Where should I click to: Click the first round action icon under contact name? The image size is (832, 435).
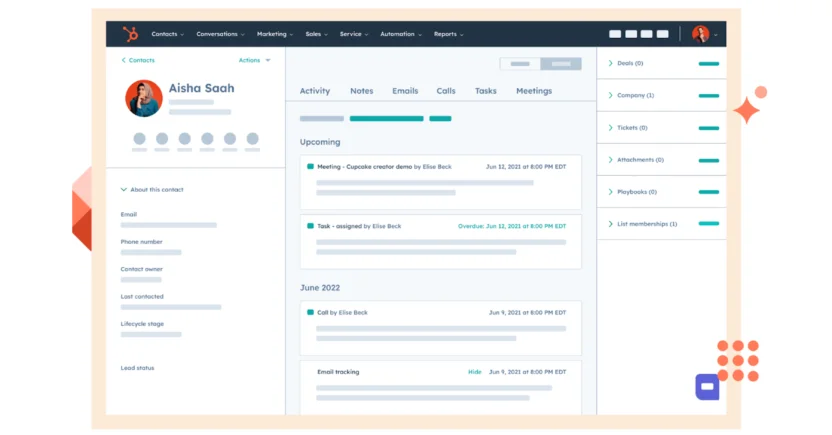(139, 139)
